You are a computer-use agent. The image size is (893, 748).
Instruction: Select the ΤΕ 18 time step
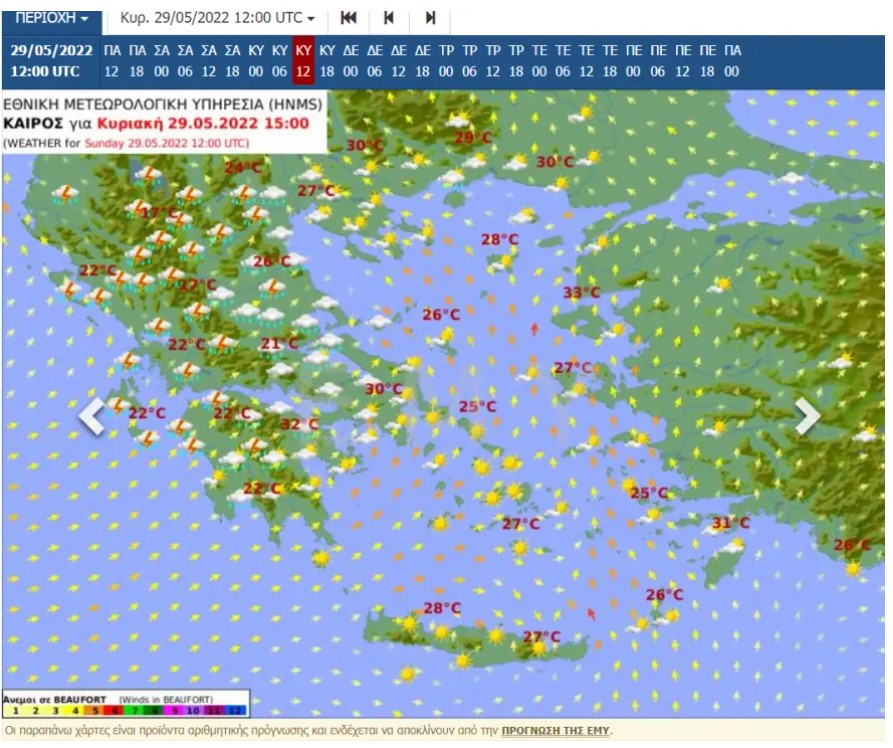pyautogui.click(x=610, y=61)
